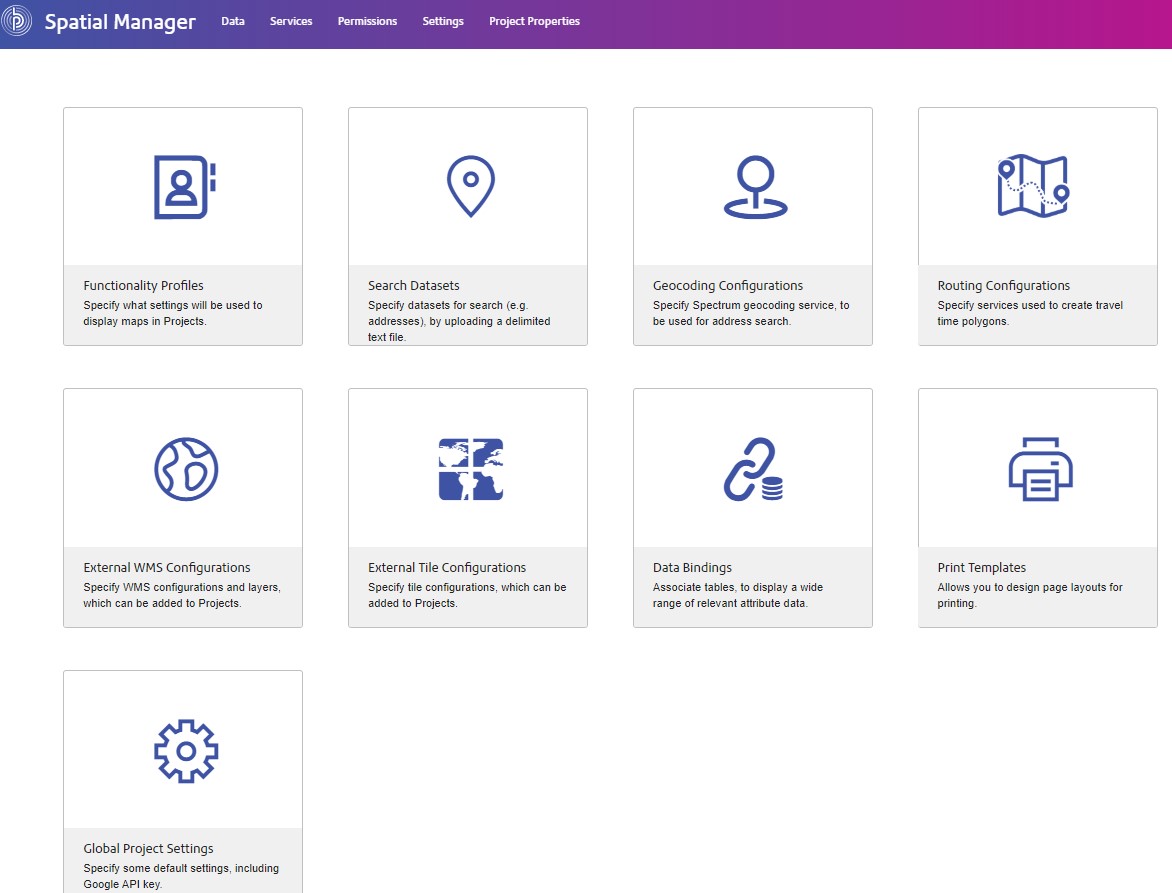The image size is (1172, 893).
Task: Click the Global Project Settings gear icon
Action: (x=183, y=748)
